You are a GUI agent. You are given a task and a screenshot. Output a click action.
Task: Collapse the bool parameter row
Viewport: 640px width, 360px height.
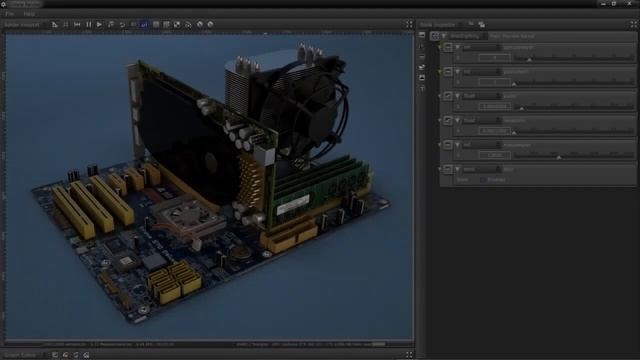[458, 169]
